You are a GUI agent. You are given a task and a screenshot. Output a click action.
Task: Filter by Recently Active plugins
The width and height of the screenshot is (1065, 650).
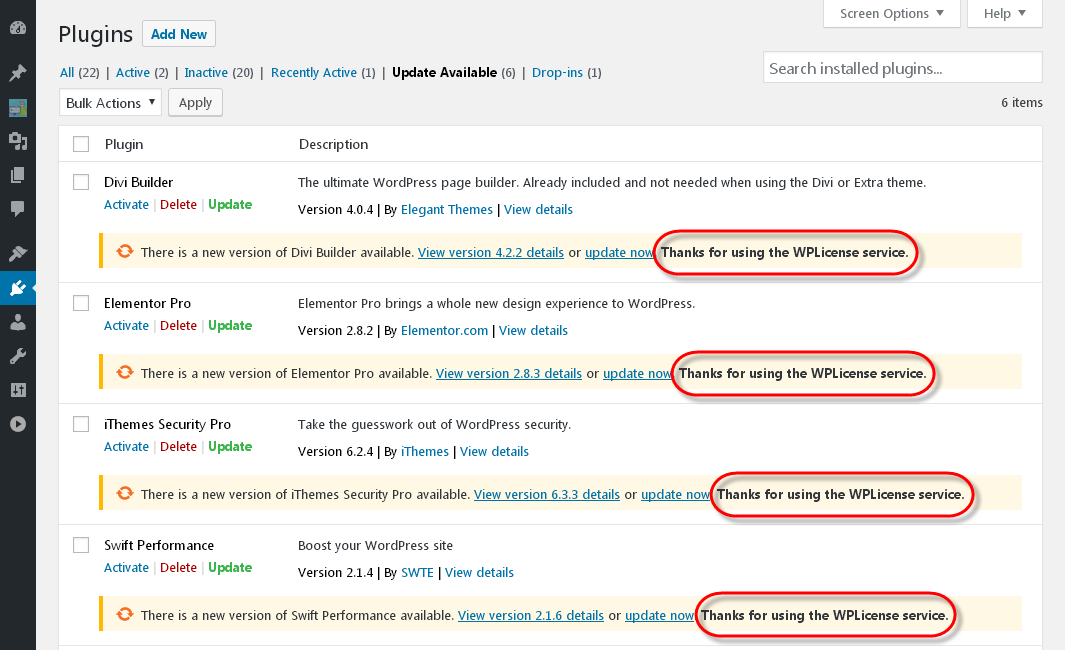314,73
